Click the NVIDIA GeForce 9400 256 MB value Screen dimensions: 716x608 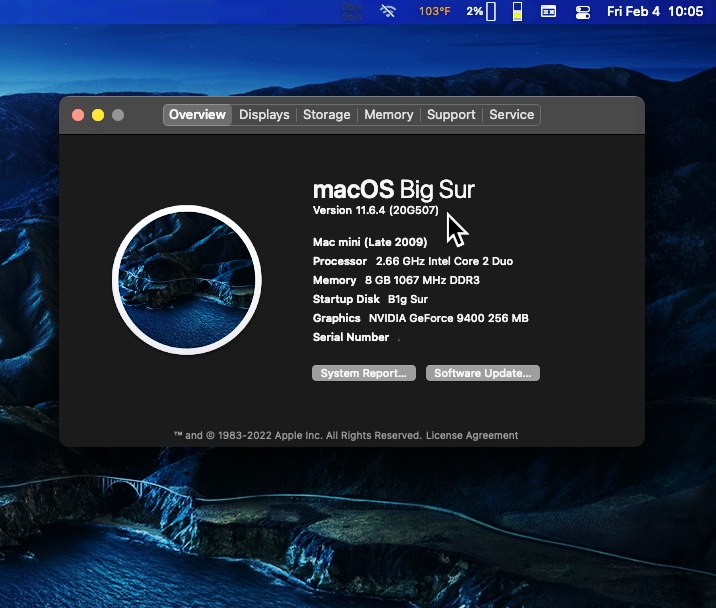pos(448,318)
